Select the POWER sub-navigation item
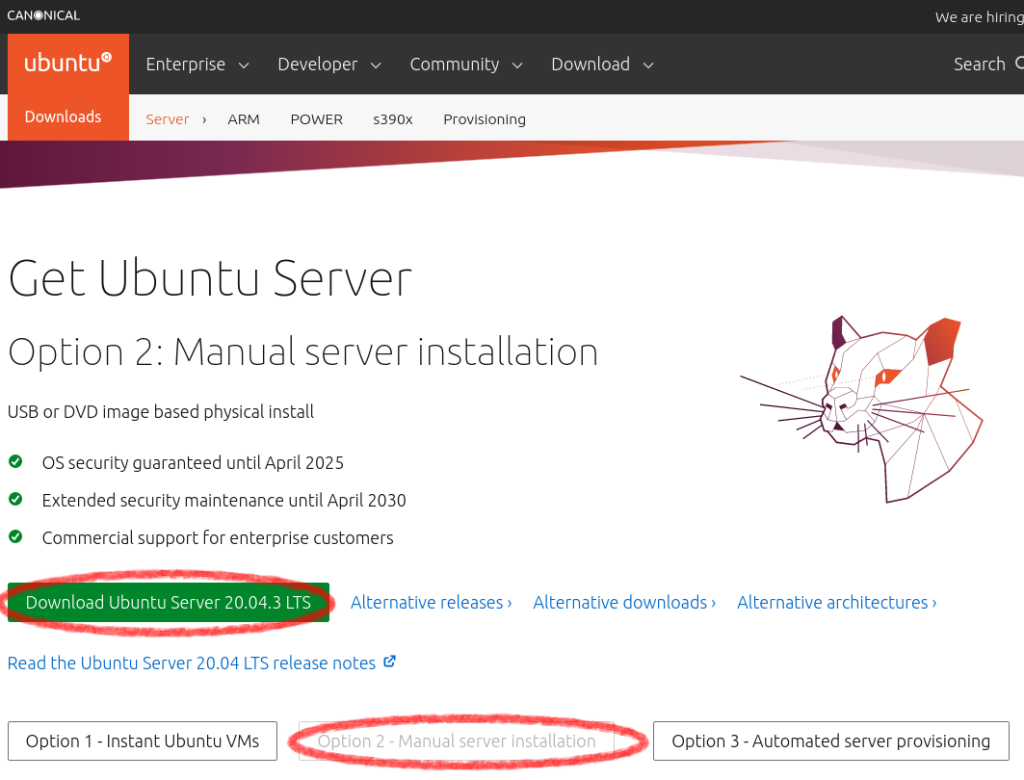This screenshot has height=780, width=1024. pyautogui.click(x=317, y=120)
